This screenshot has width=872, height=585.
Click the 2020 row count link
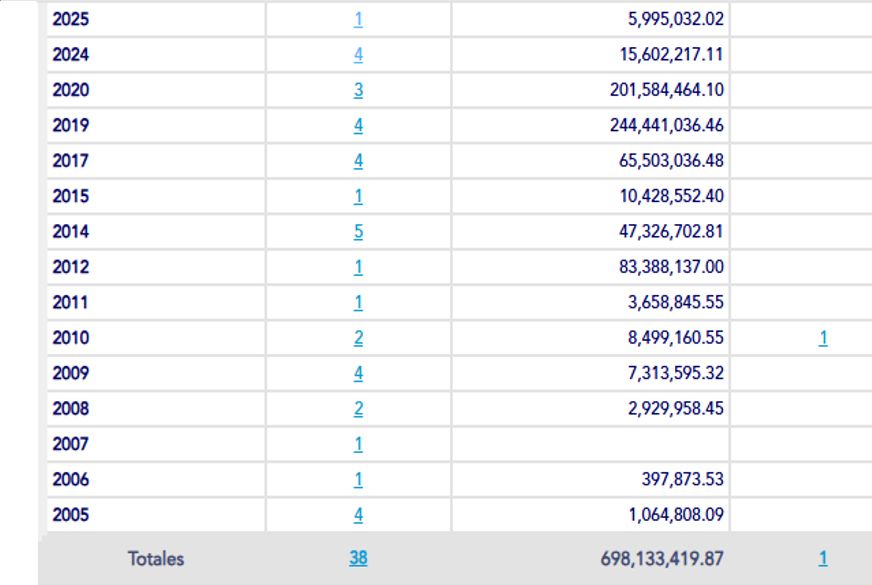coord(358,90)
